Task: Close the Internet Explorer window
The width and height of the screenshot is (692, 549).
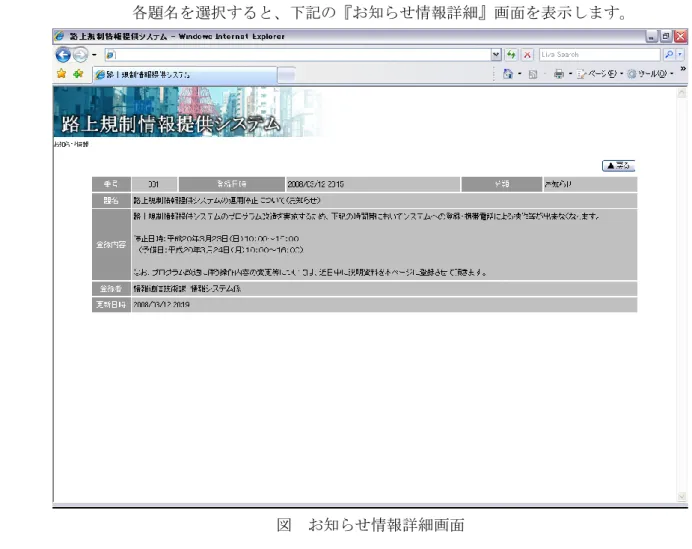Action: click(680, 36)
